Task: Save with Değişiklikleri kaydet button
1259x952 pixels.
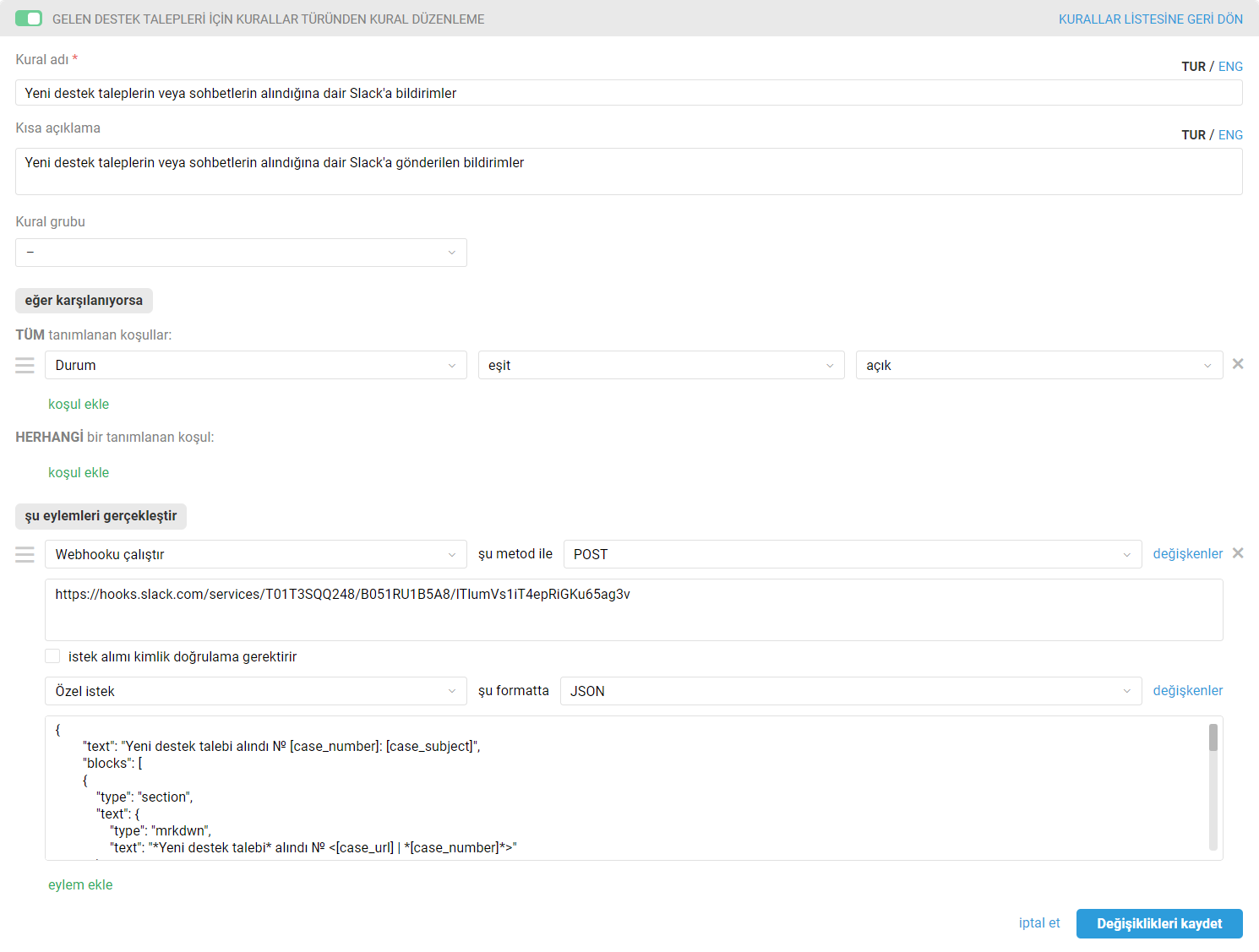Action: 1159,924
